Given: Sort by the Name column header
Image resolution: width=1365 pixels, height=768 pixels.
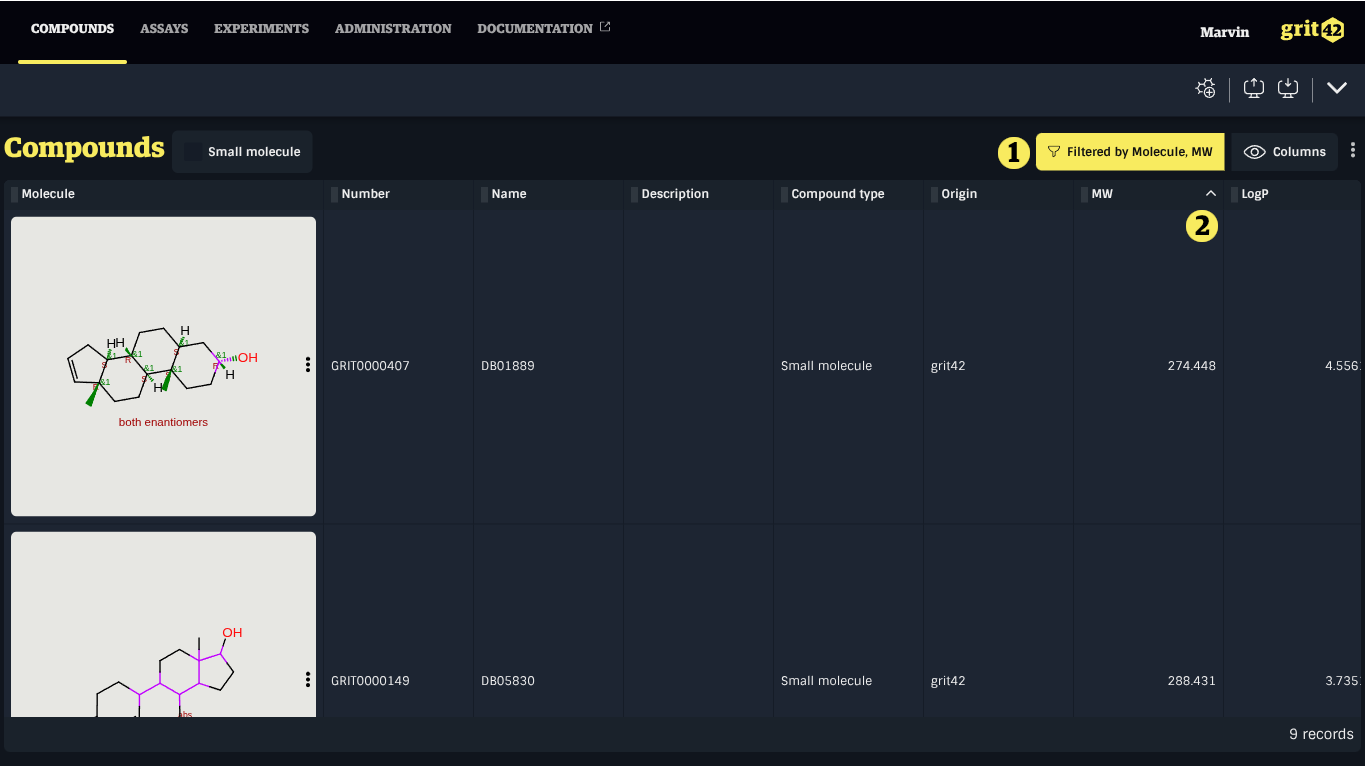Looking at the screenshot, I should coord(509,194).
